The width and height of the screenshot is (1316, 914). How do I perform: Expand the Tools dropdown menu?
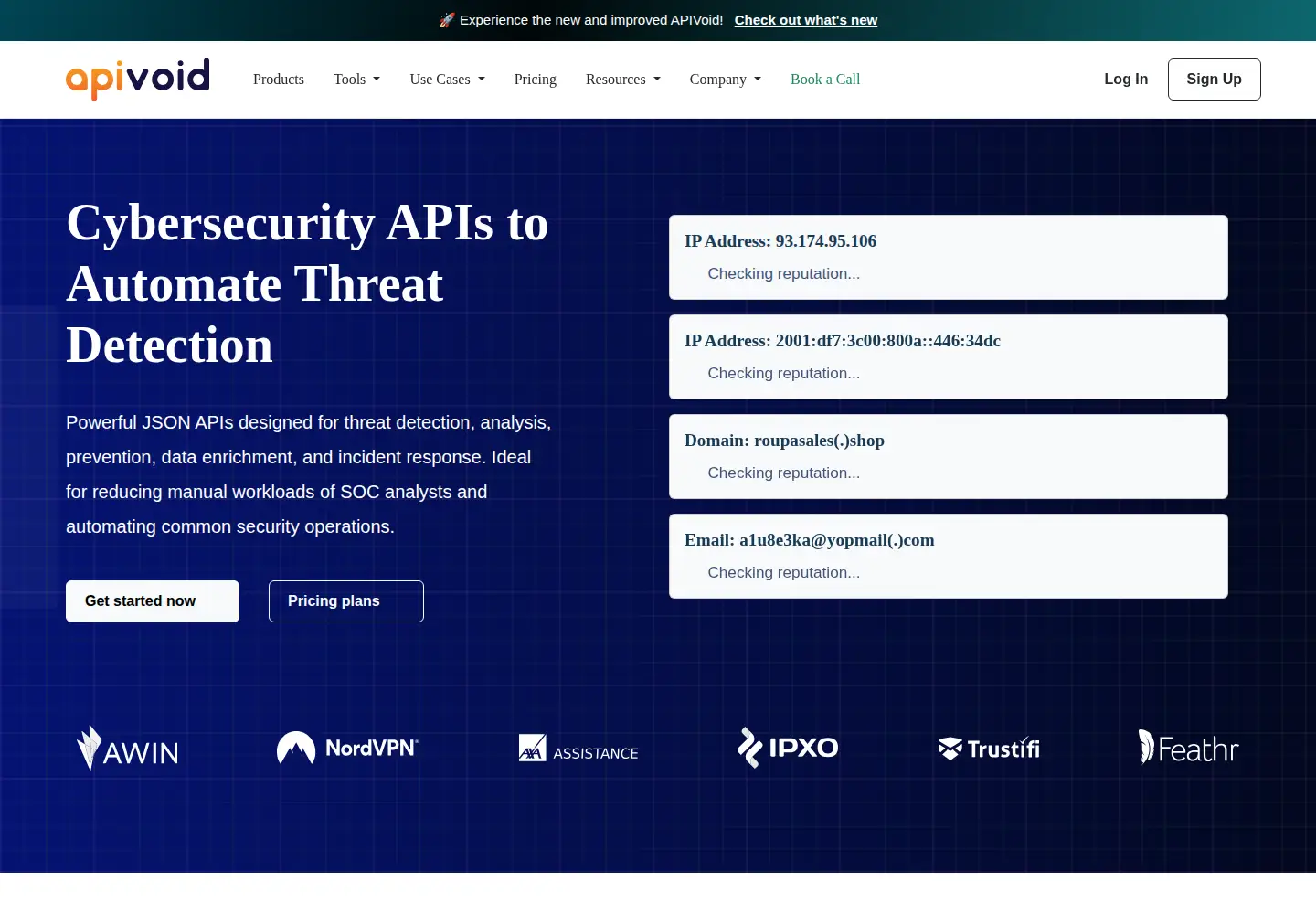click(356, 80)
